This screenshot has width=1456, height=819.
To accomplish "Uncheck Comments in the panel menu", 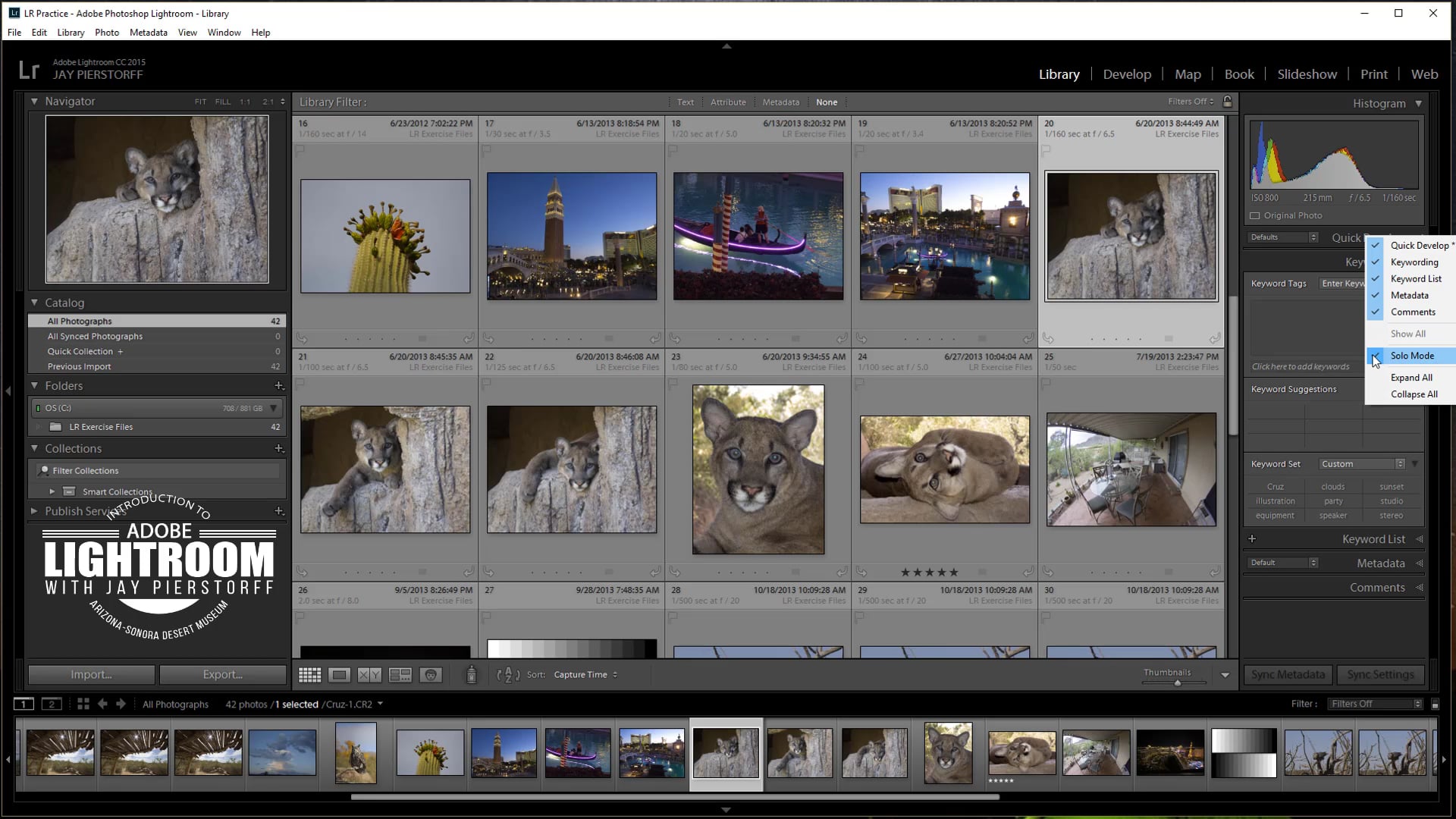I will 1412,312.
